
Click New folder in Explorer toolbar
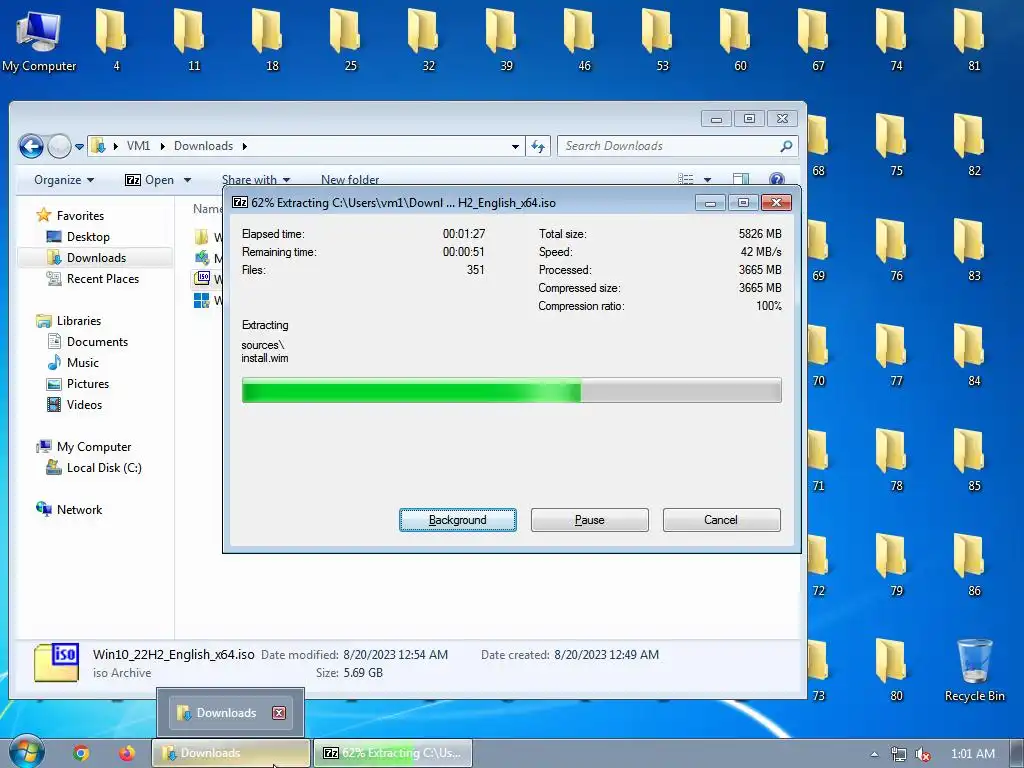tap(350, 180)
